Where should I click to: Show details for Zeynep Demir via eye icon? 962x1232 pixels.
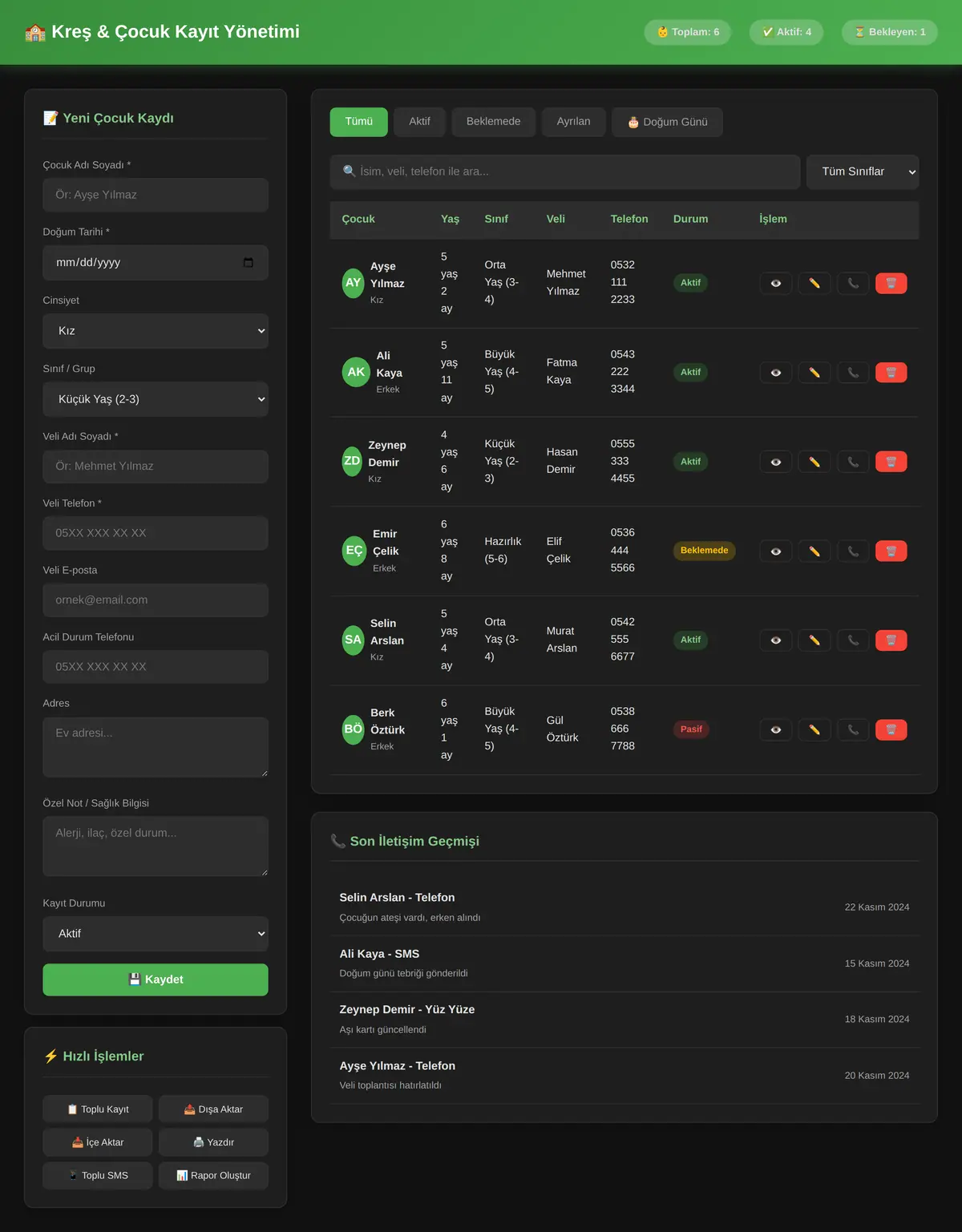775,462
